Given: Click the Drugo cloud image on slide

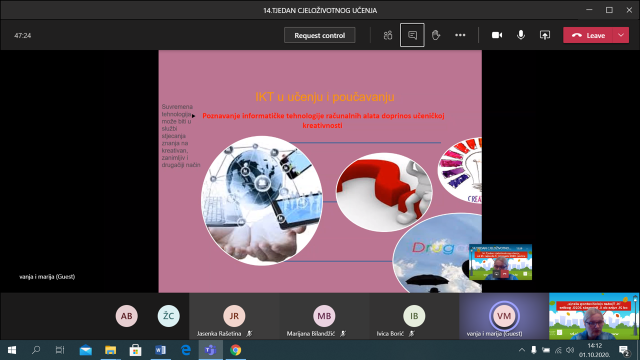Looking at the screenshot, I should tap(437, 253).
